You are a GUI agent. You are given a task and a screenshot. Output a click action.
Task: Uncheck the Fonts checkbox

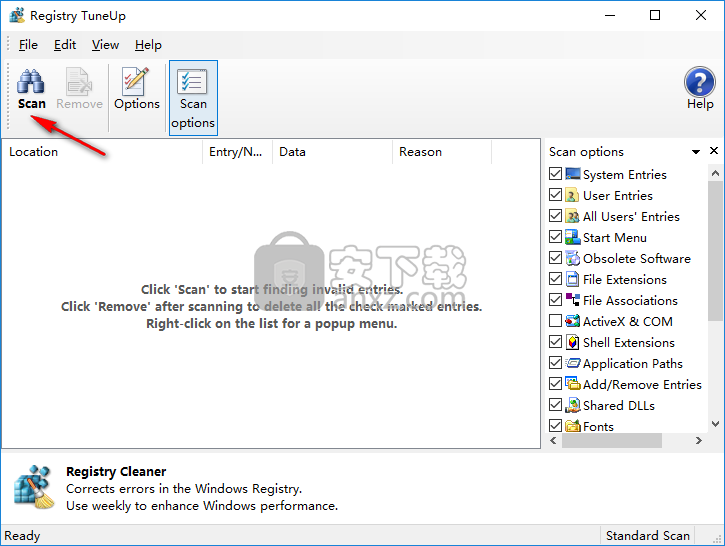(555, 425)
